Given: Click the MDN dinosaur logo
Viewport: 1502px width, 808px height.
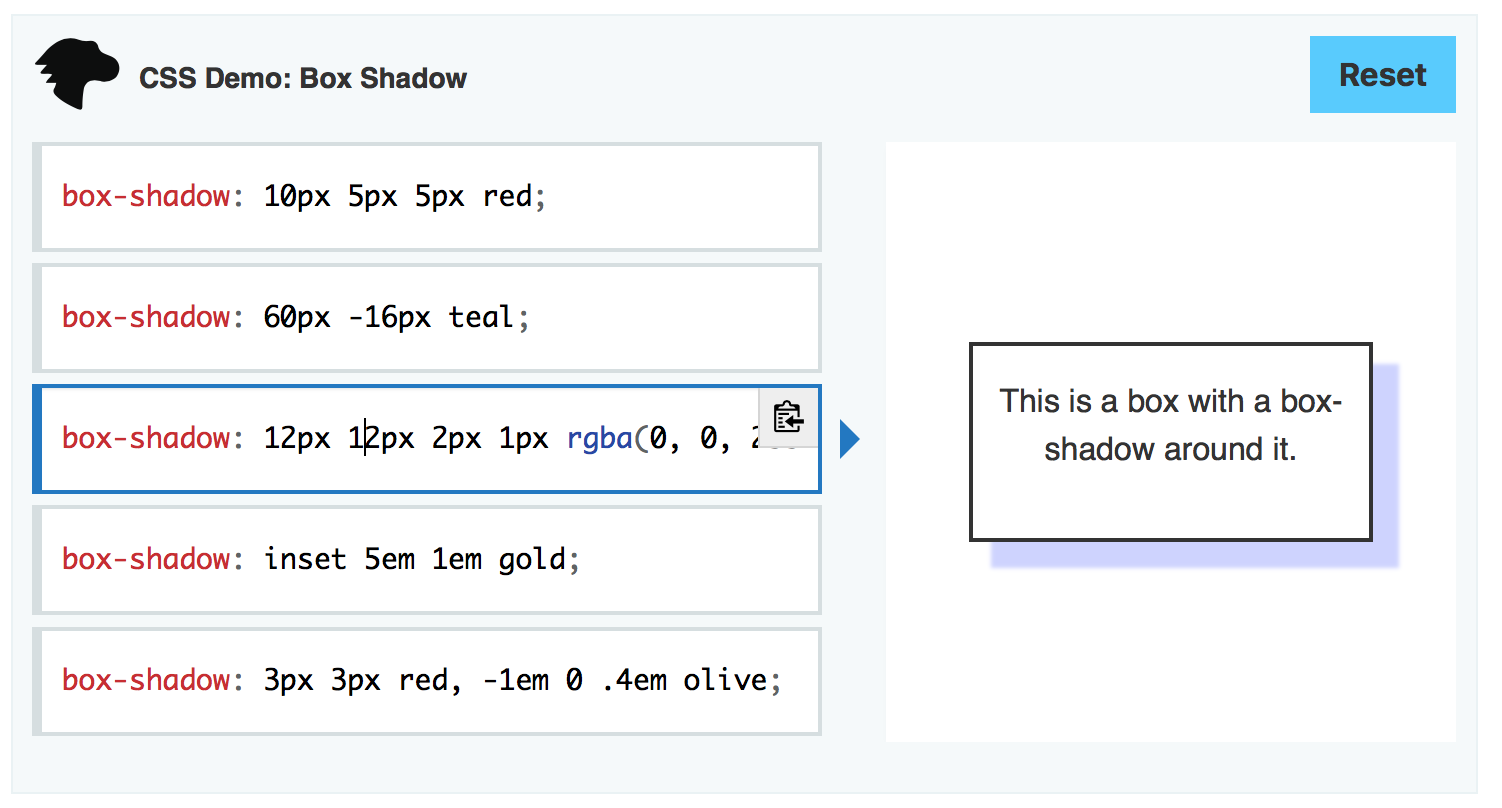Looking at the screenshot, I should click(x=76, y=75).
